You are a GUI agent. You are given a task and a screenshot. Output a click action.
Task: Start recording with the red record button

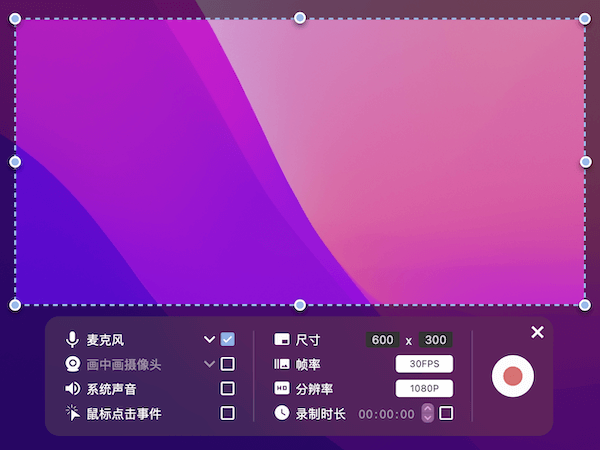(513, 376)
